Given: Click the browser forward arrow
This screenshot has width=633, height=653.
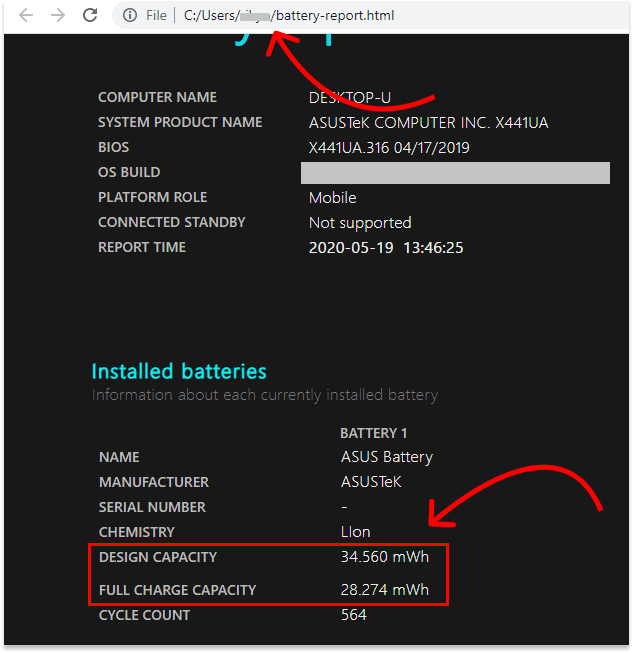Looking at the screenshot, I should pos(58,15).
